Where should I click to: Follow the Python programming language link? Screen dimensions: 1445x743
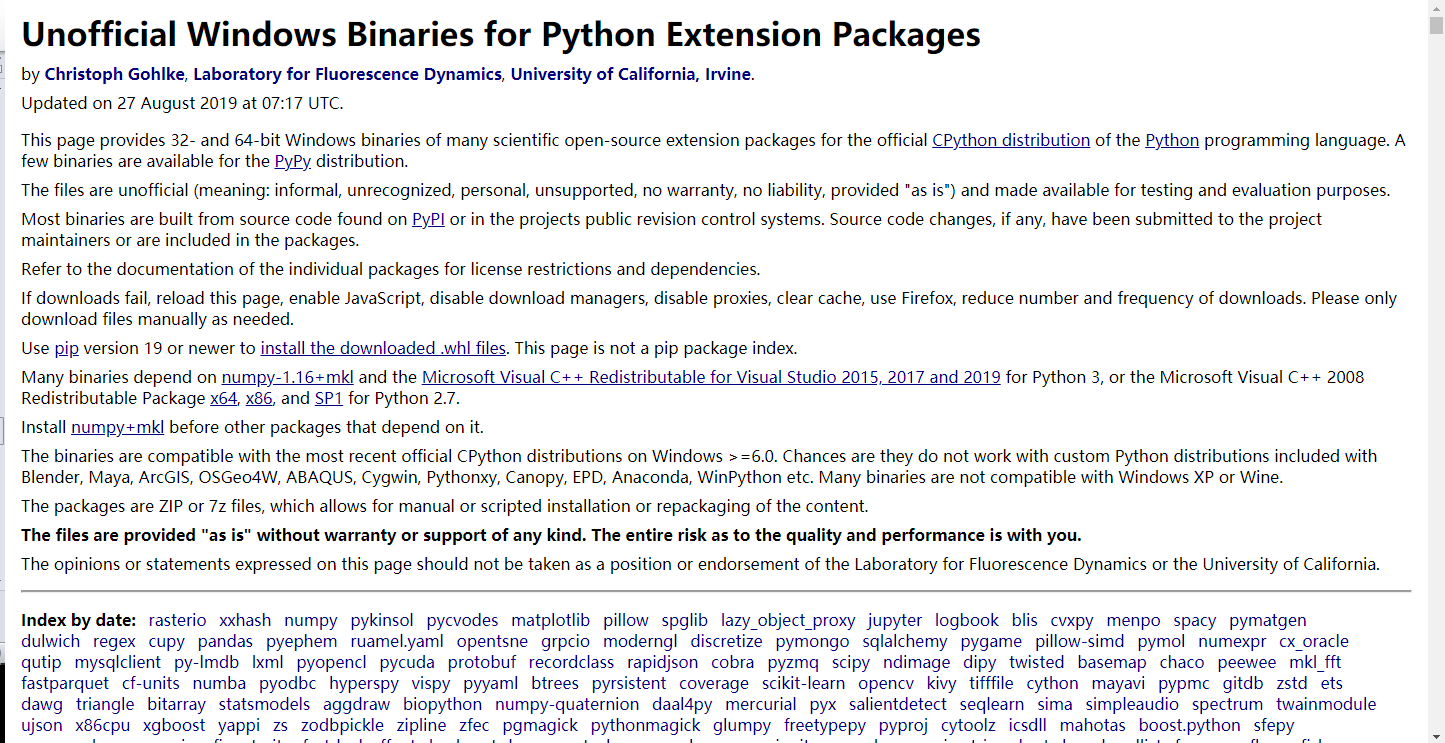coord(1172,140)
